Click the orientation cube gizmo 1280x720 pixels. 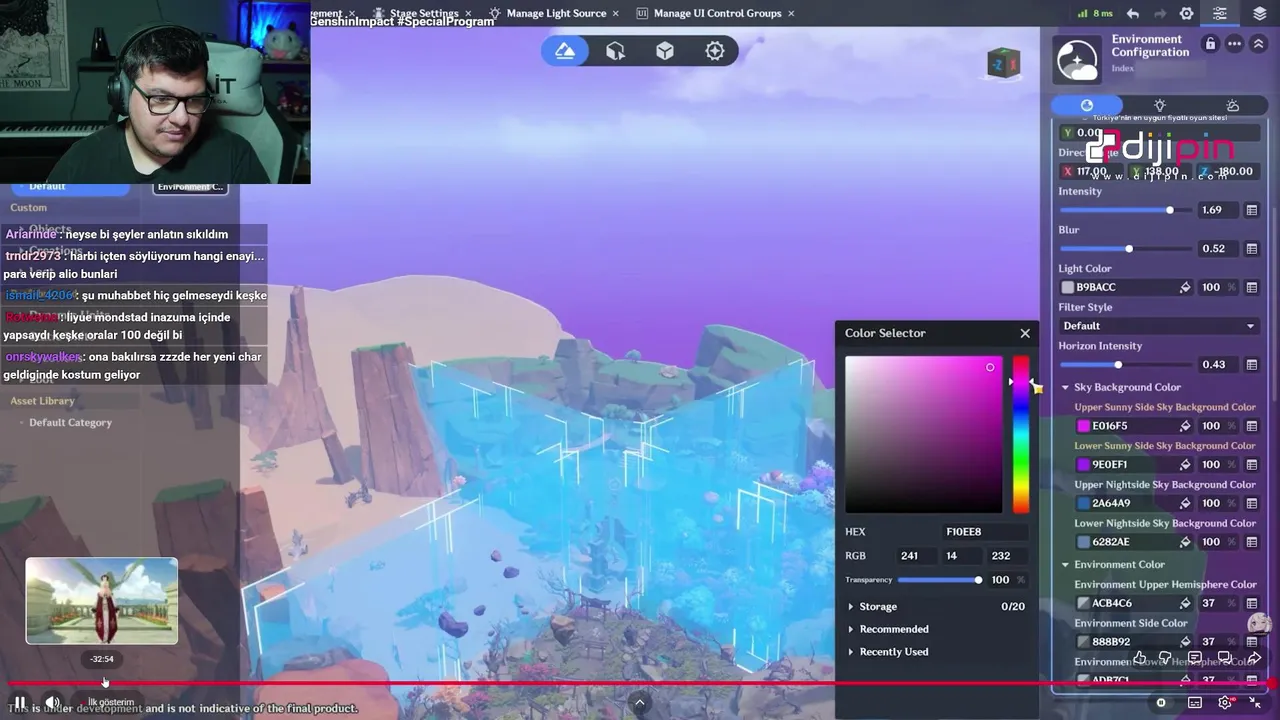(1003, 64)
